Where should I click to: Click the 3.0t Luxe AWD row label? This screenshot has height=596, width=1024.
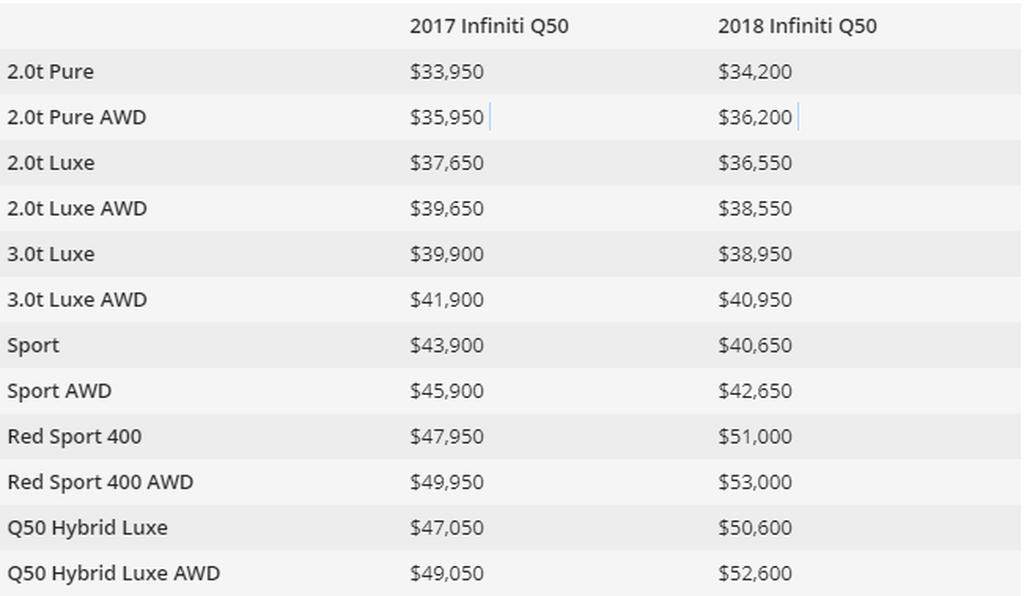coord(76,300)
